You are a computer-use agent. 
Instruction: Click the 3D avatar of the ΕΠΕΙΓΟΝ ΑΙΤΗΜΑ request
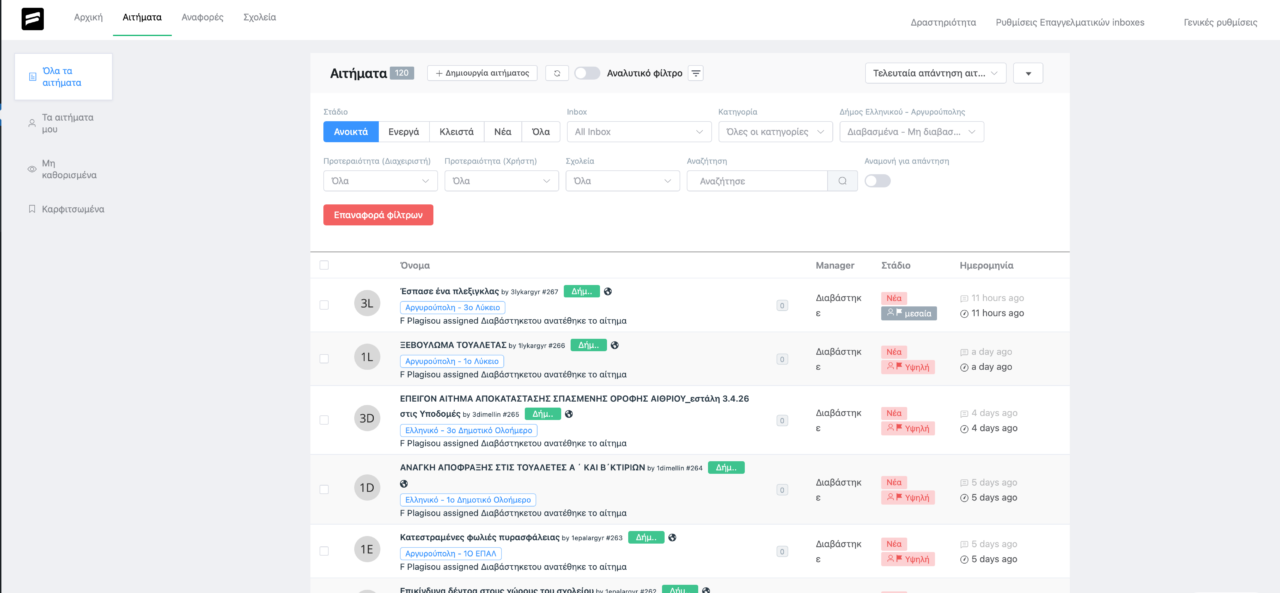pos(367,419)
